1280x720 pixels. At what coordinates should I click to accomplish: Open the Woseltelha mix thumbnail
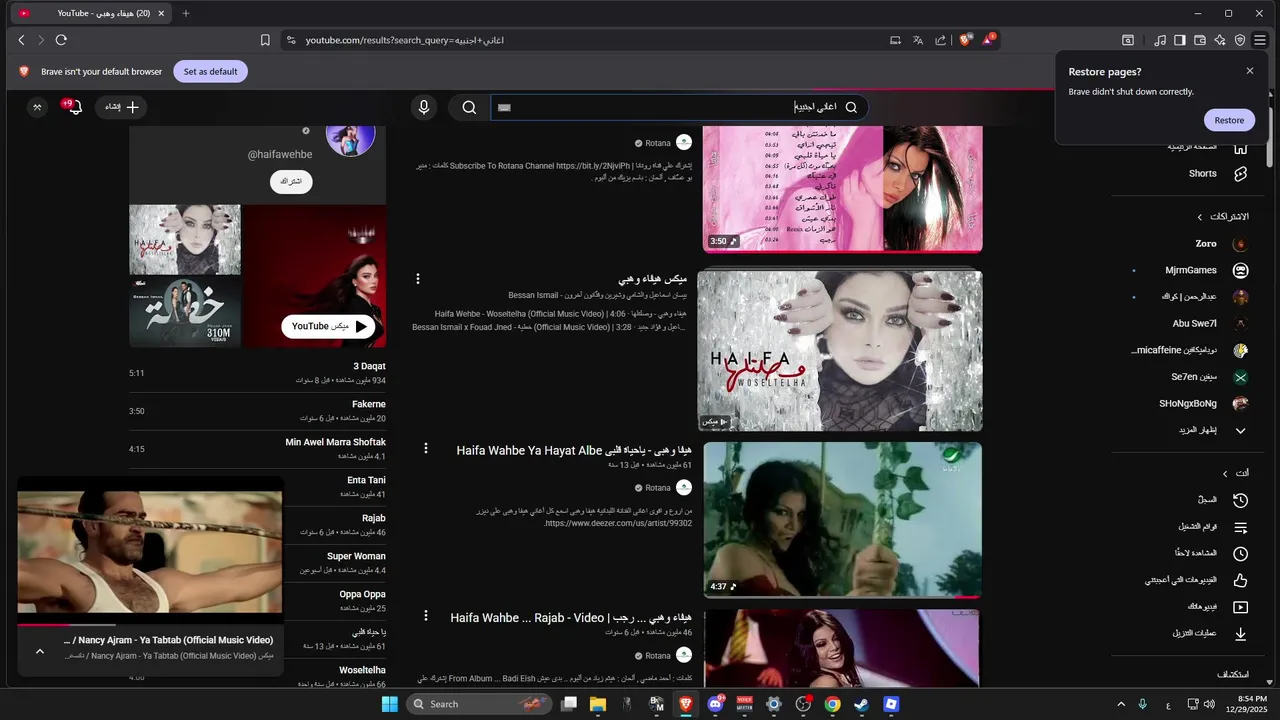pyautogui.click(x=840, y=350)
